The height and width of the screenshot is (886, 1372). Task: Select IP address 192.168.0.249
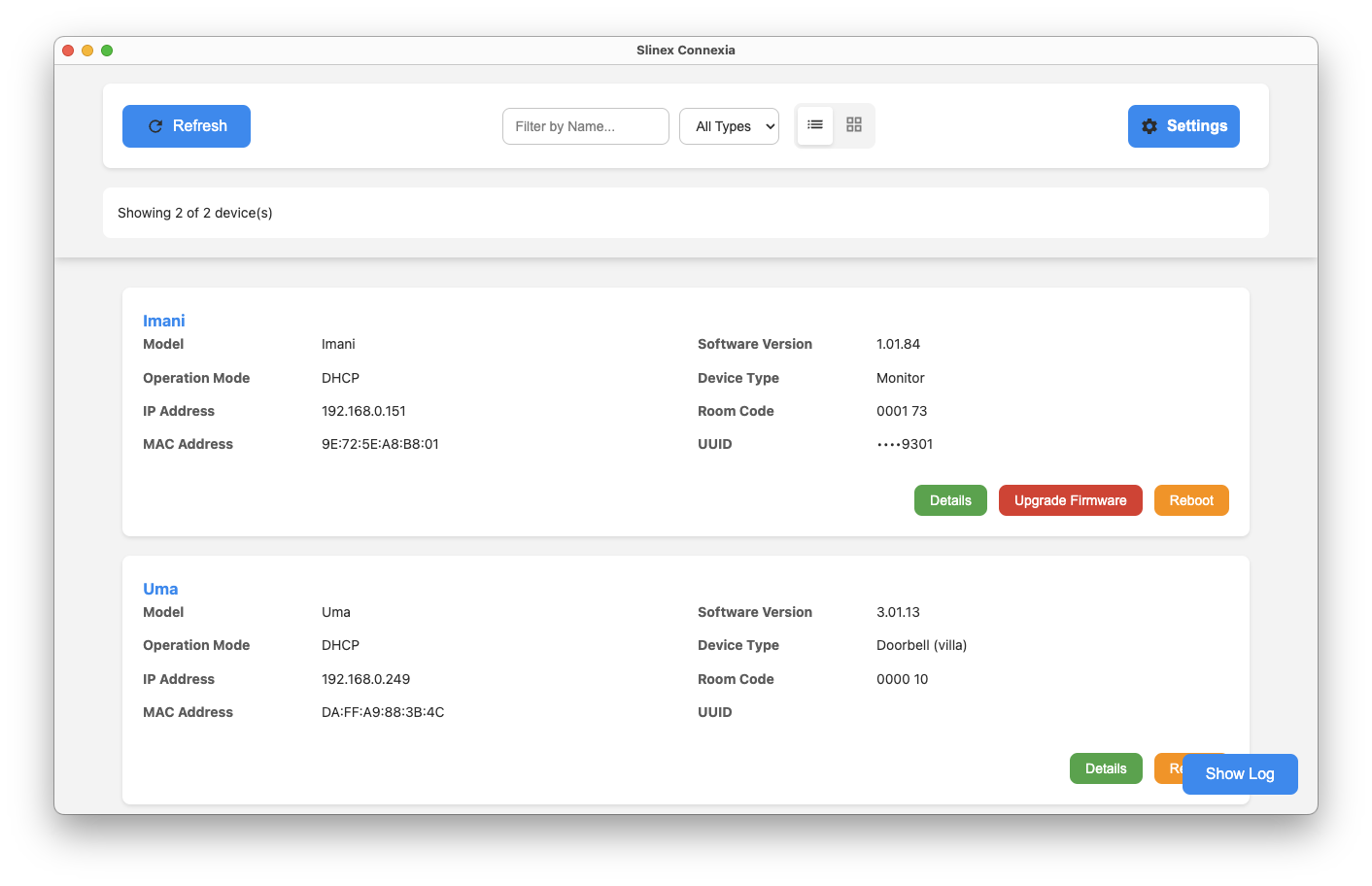tap(365, 679)
